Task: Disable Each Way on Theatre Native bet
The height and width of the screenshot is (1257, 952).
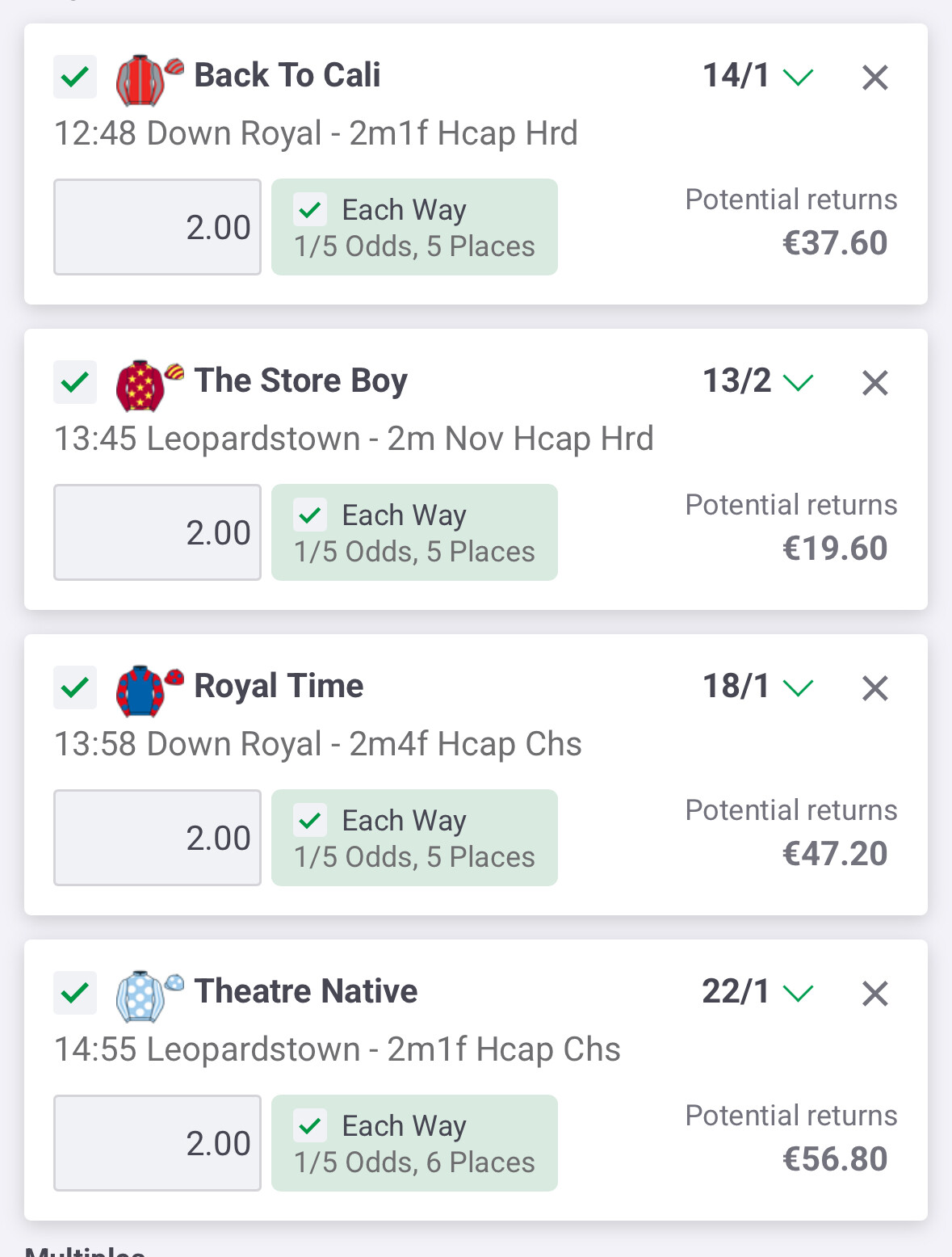Action: (311, 1126)
